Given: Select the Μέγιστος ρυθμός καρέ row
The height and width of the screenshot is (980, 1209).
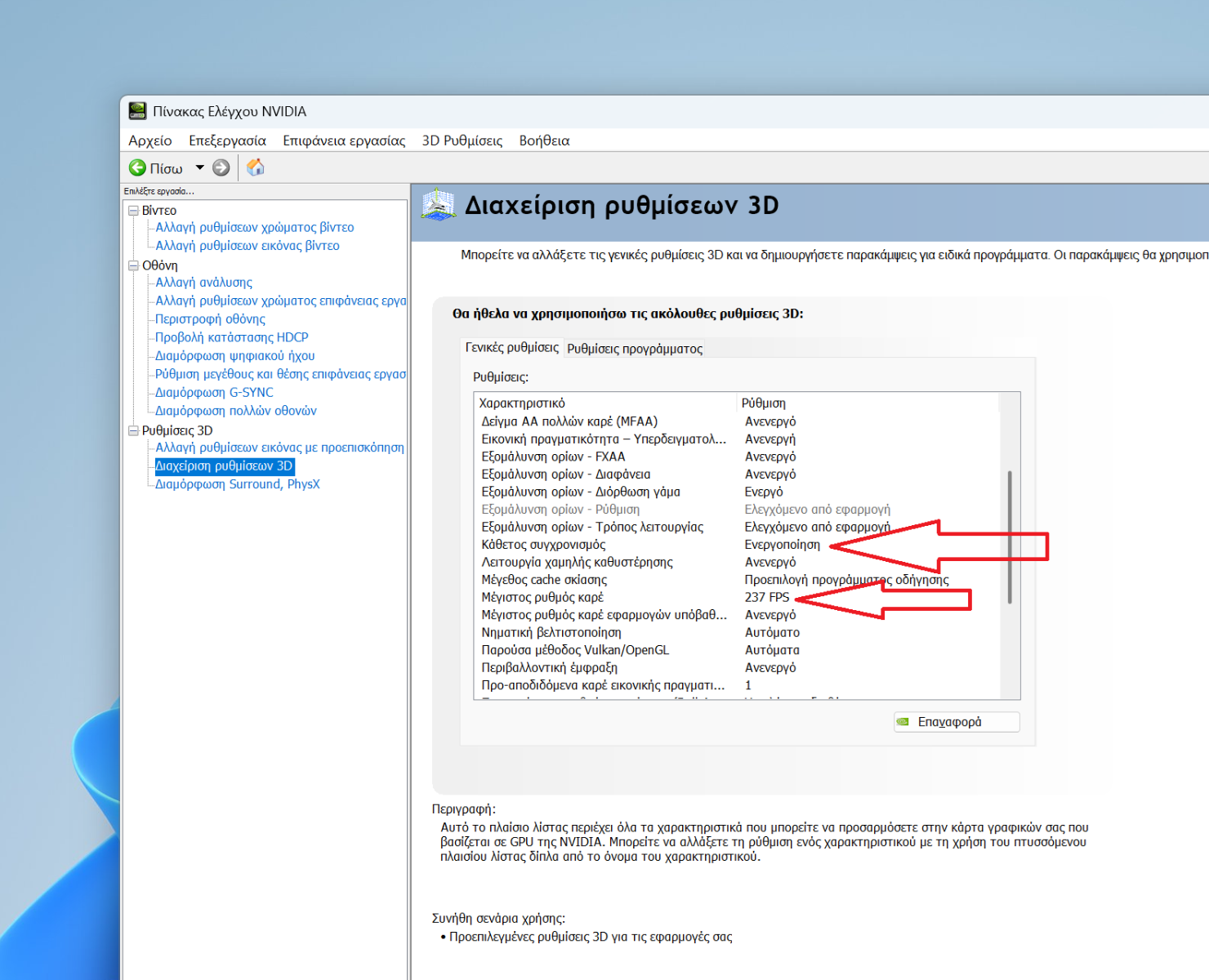Looking at the screenshot, I should pos(736,597).
